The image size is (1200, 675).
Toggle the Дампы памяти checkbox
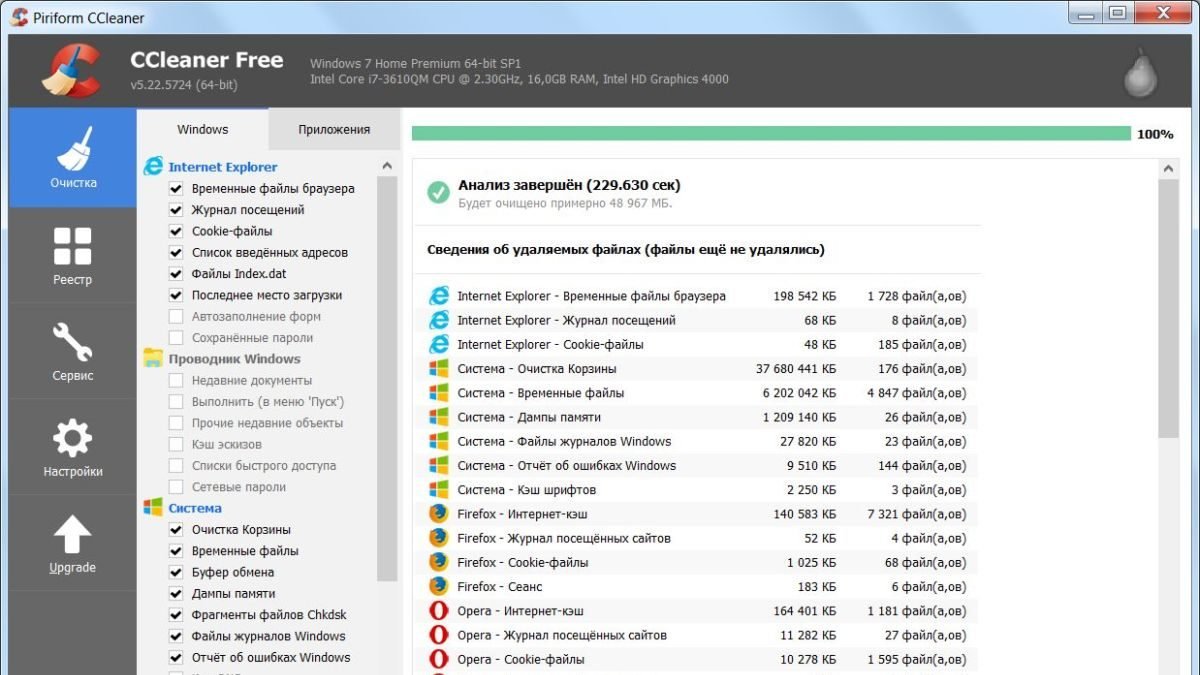tap(175, 593)
